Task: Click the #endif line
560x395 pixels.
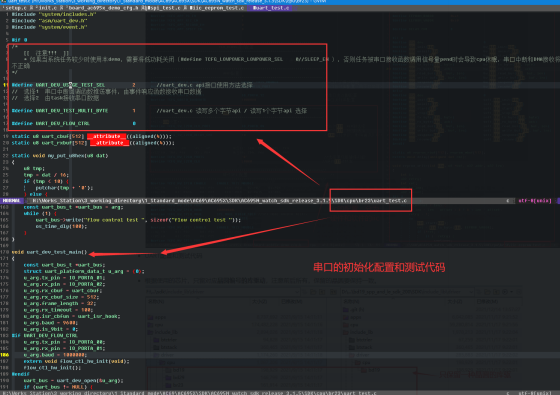Action: tap(21, 374)
